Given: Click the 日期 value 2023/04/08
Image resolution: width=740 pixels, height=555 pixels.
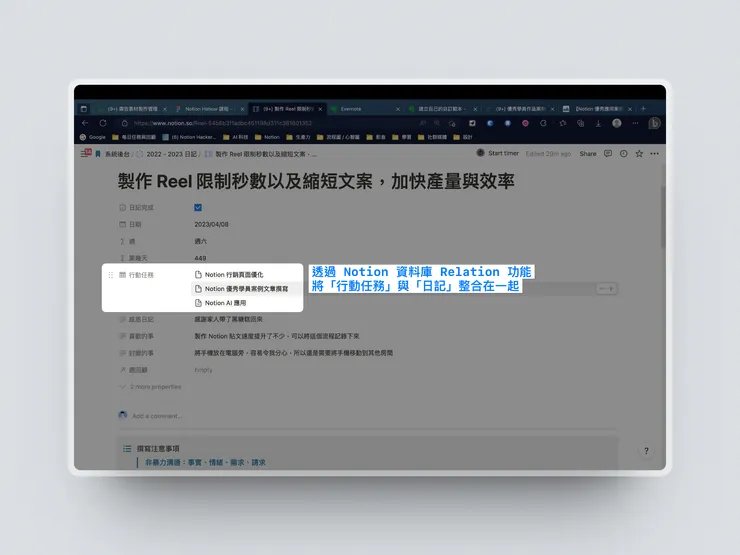Looking at the screenshot, I should tap(211, 224).
